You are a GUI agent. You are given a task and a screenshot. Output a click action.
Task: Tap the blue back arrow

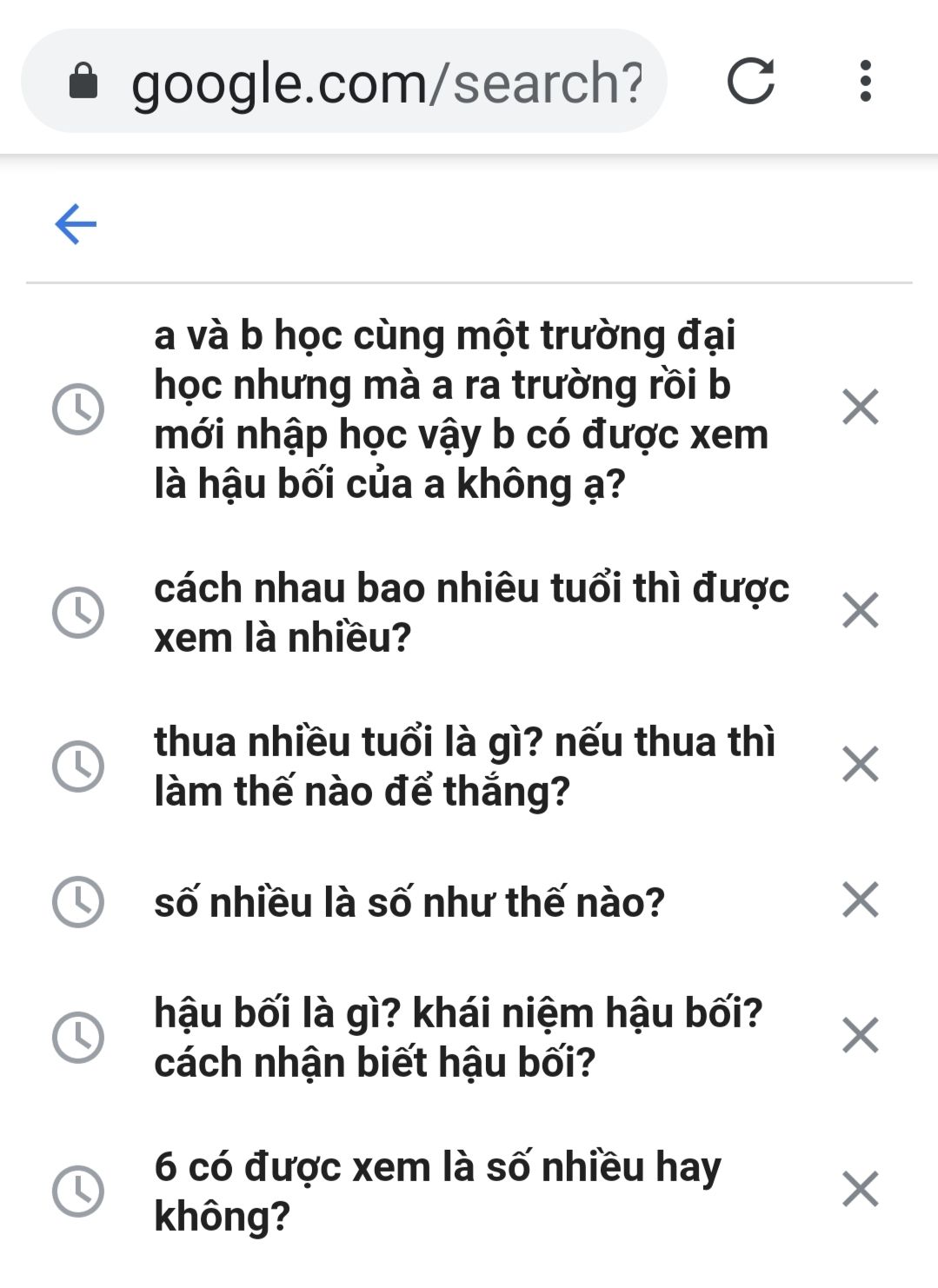76,224
